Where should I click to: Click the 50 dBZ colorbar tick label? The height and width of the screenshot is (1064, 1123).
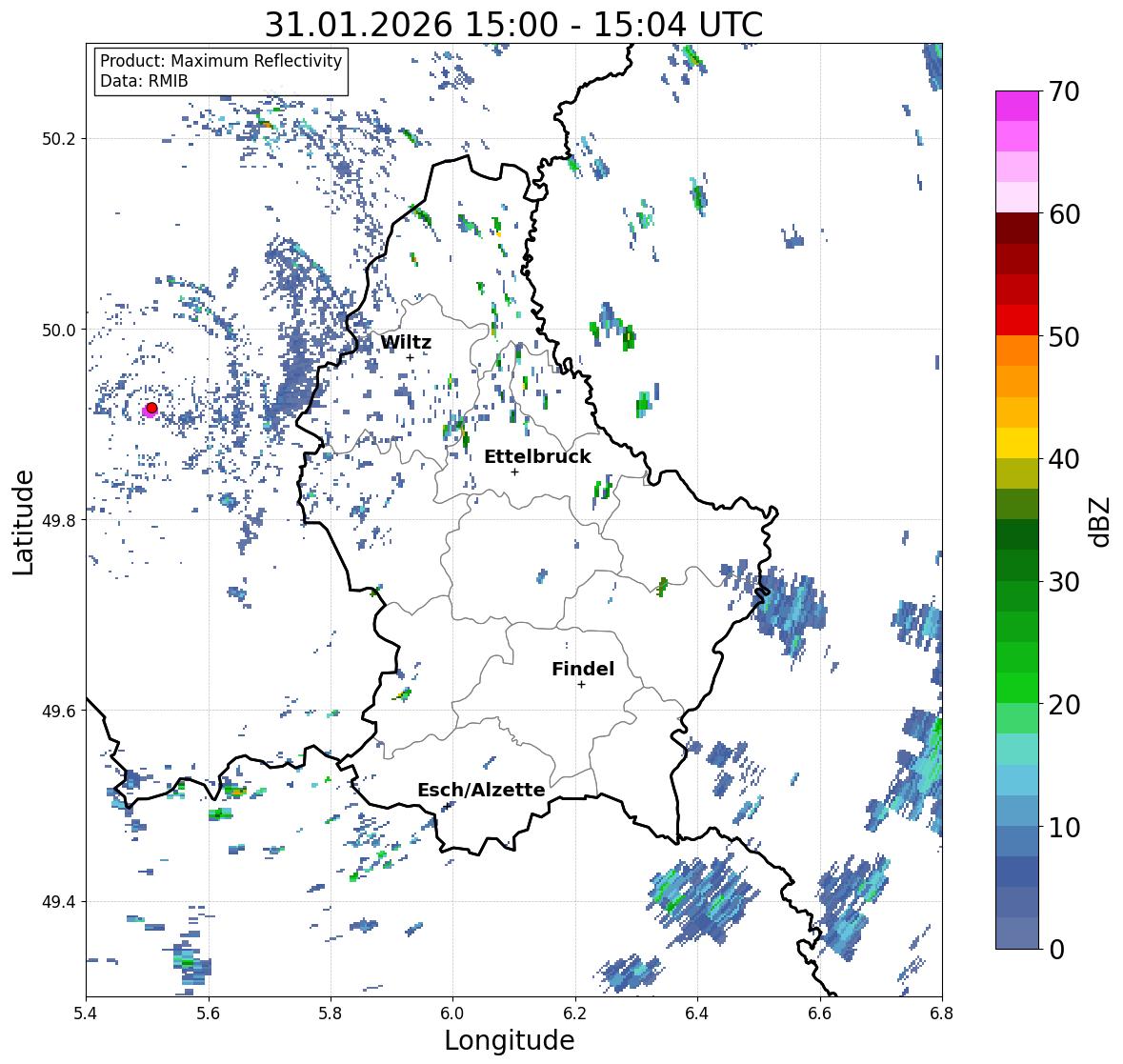[x=1064, y=336]
